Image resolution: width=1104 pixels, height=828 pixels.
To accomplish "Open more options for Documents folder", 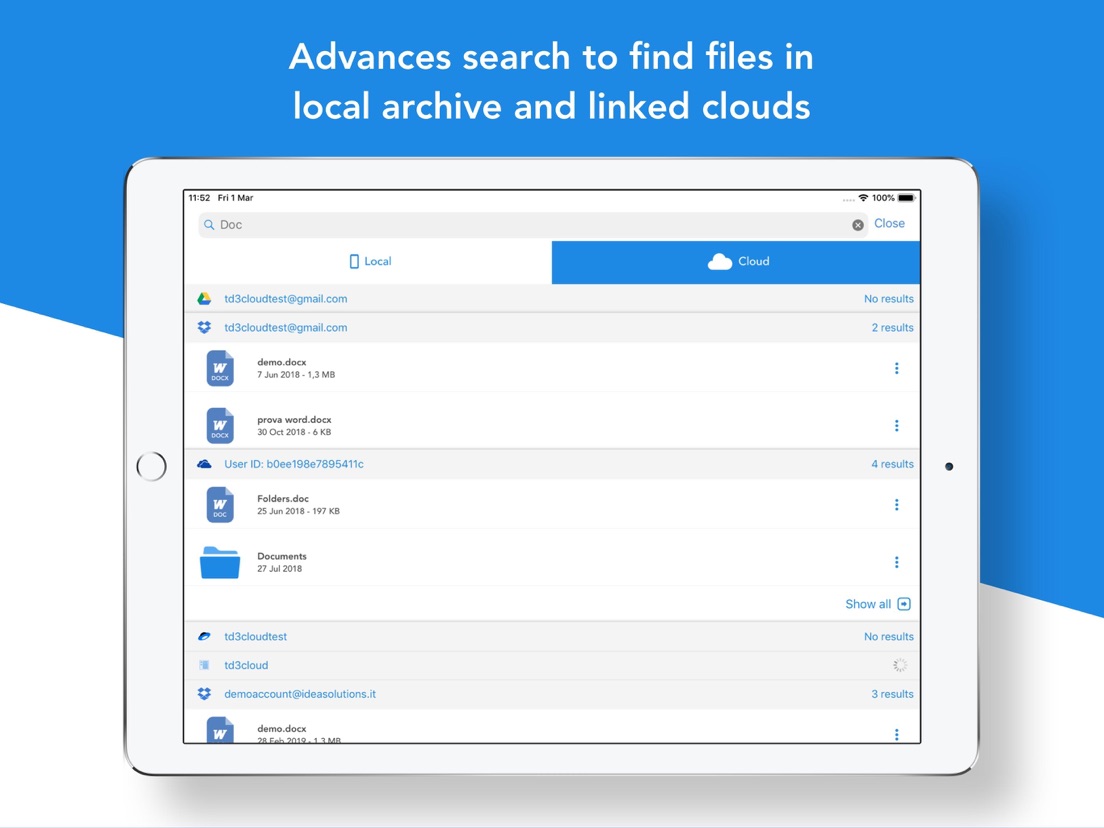I will pos(896,562).
